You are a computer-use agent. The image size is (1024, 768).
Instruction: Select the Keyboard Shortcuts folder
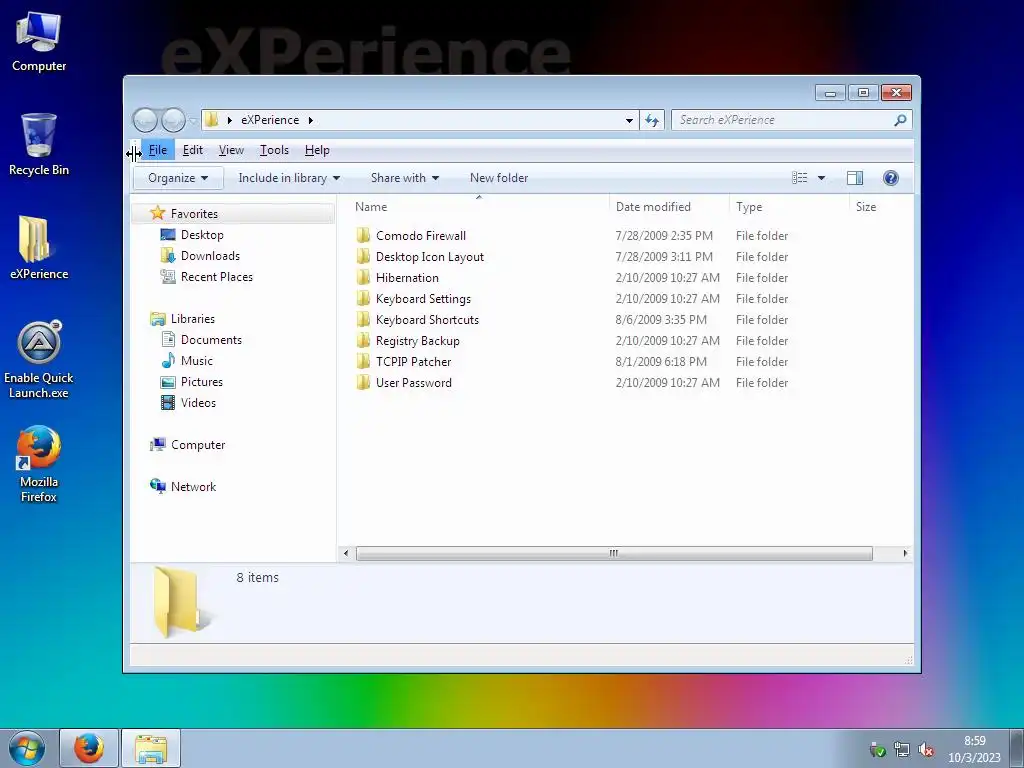[x=427, y=320]
